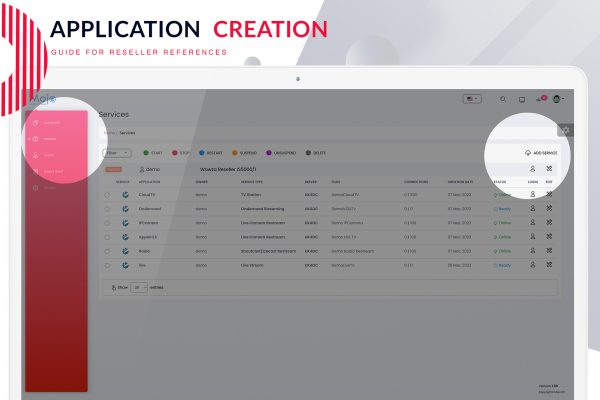Open the Show entries count dropdown
Viewport: 600px width, 400px height.
(139, 287)
